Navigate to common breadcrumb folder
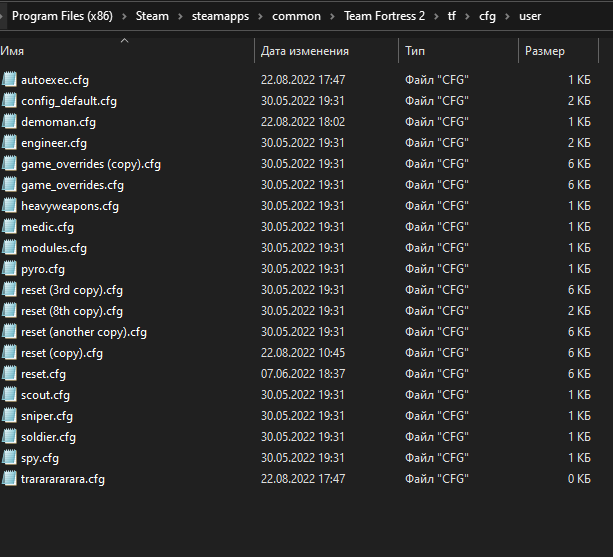Screen dimensions: 613x557 (296, 16)
